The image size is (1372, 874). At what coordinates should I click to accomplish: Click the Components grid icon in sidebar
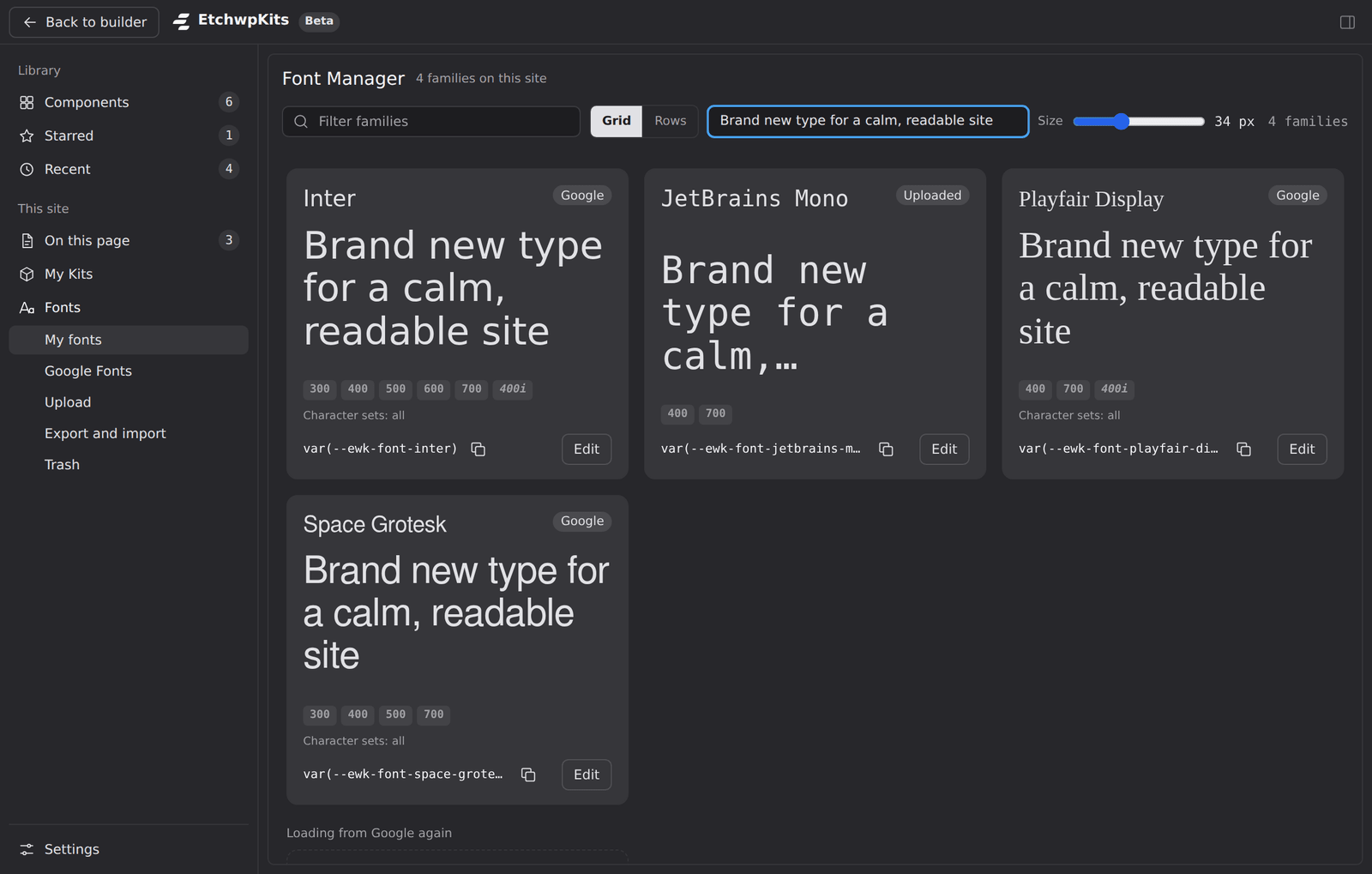pos(27,102)
